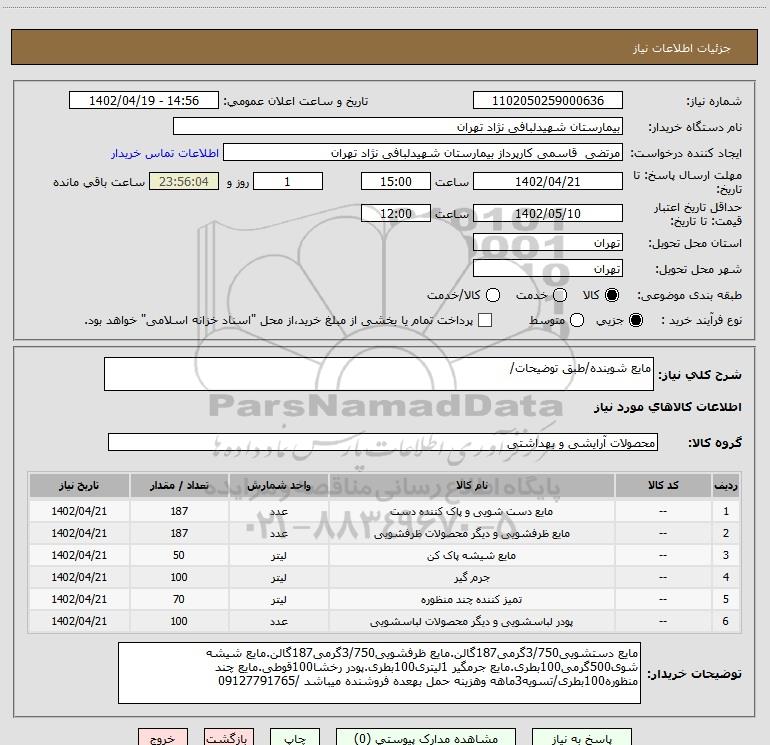Click unit لیتر in row 3

(278, 556)
